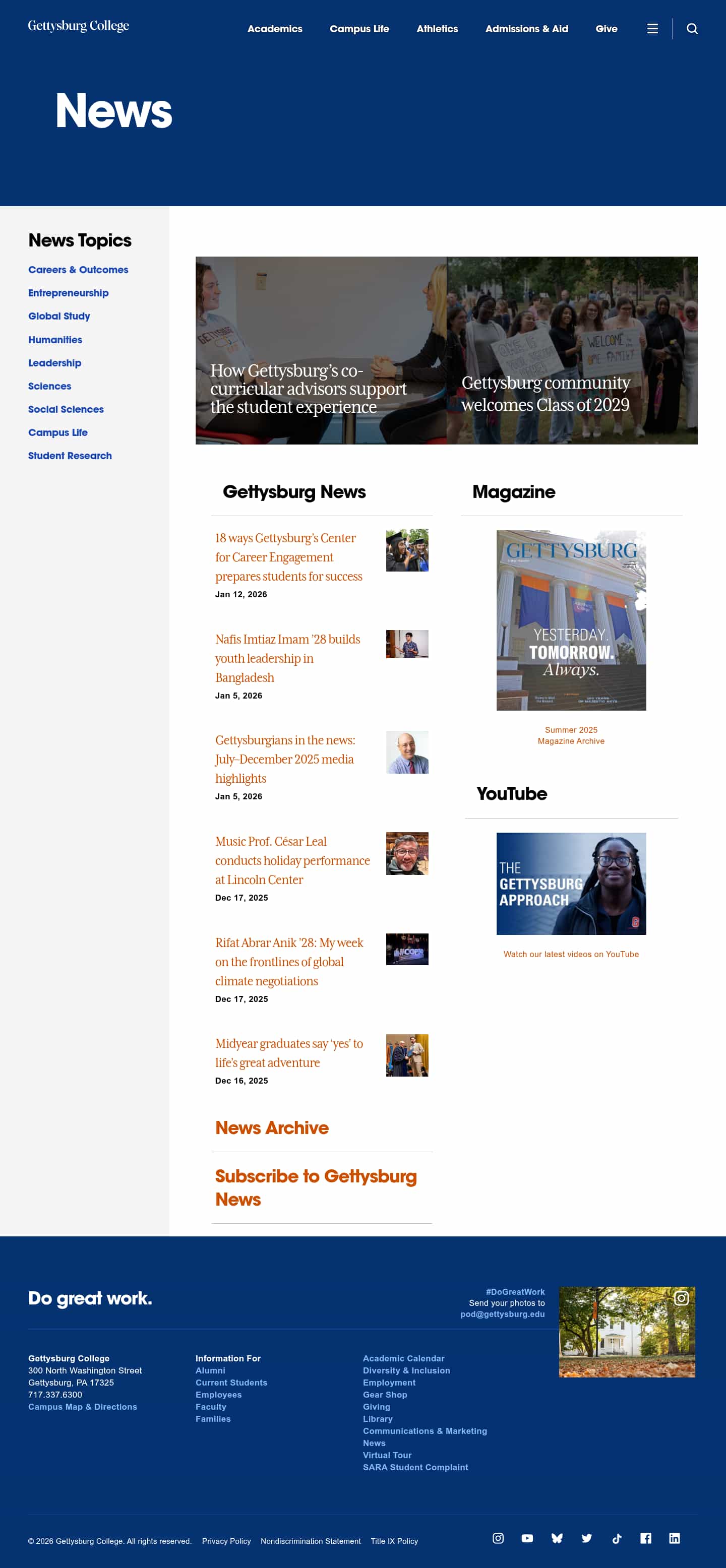Open Magazine Archive link
The image size is (726, 1568).
coord(571,741)
